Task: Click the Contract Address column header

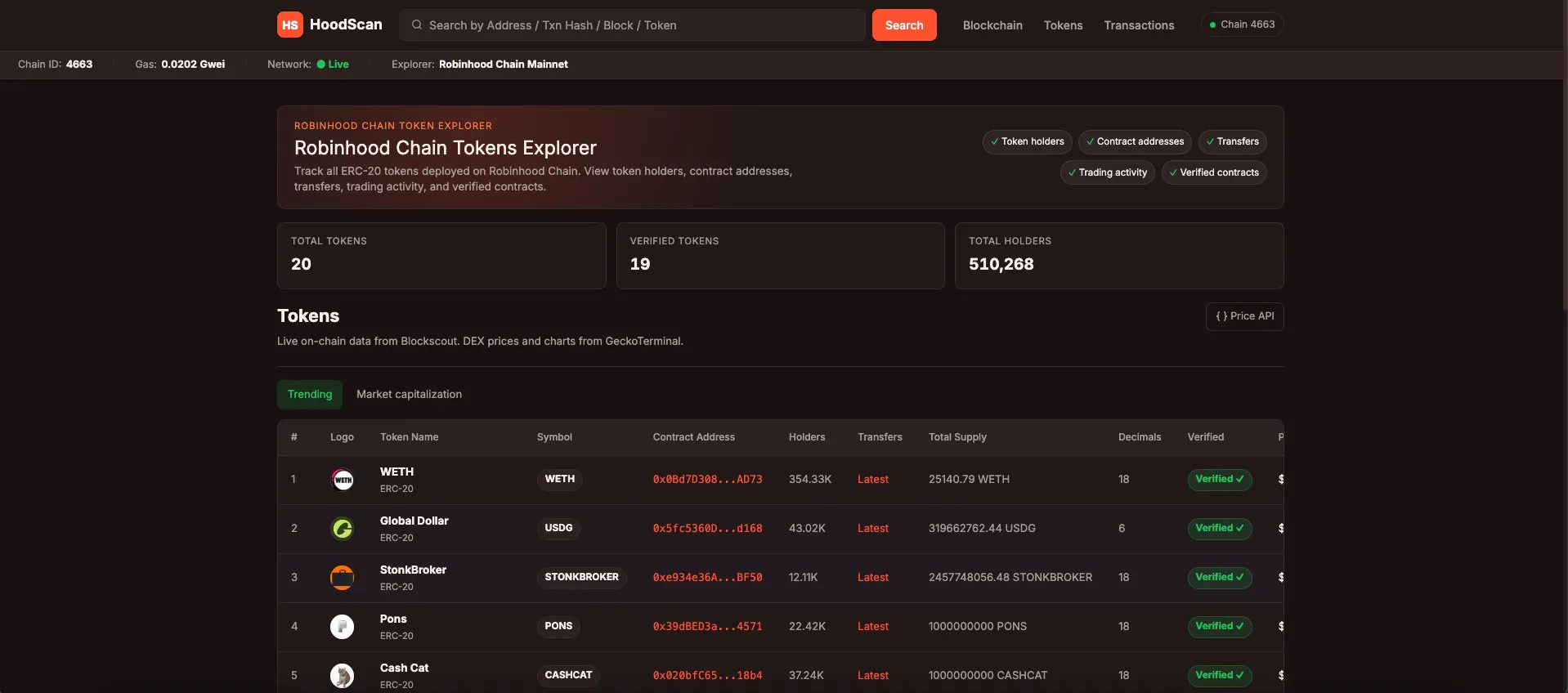Action: pos(693,437)
